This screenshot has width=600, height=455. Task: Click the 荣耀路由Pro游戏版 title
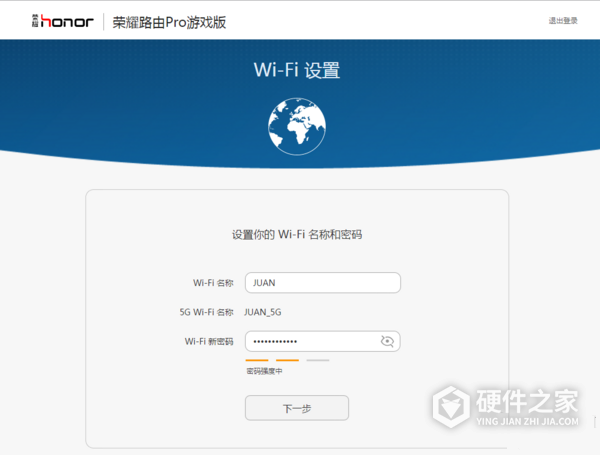pyautogui.click(x=169, y=22)
